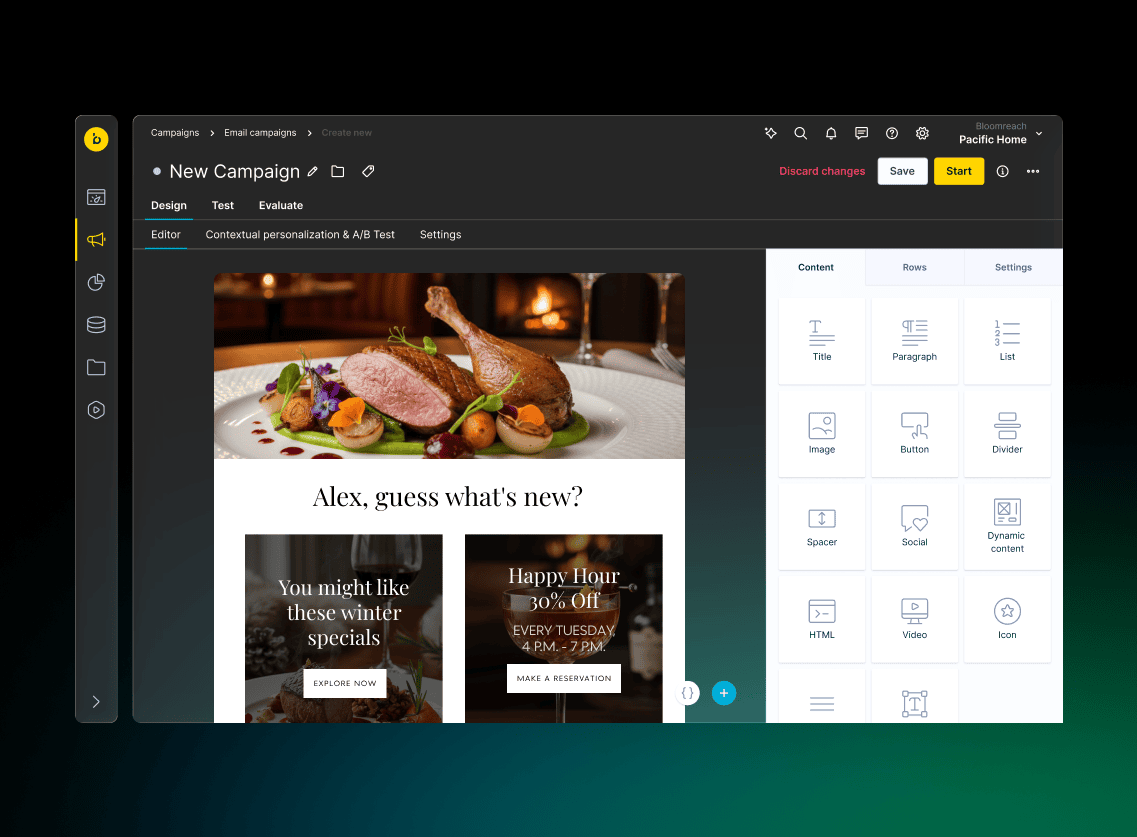Select the roast duck hero image

(449, 366)
